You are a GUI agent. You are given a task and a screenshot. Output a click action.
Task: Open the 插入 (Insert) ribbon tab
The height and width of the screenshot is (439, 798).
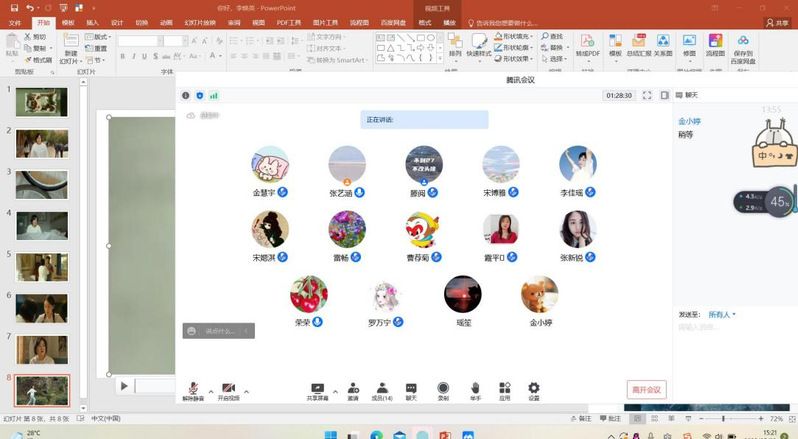pos(92,22)
